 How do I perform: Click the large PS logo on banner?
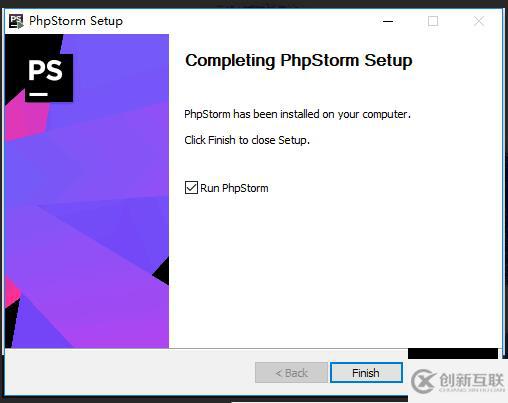[x=49, y=78]
